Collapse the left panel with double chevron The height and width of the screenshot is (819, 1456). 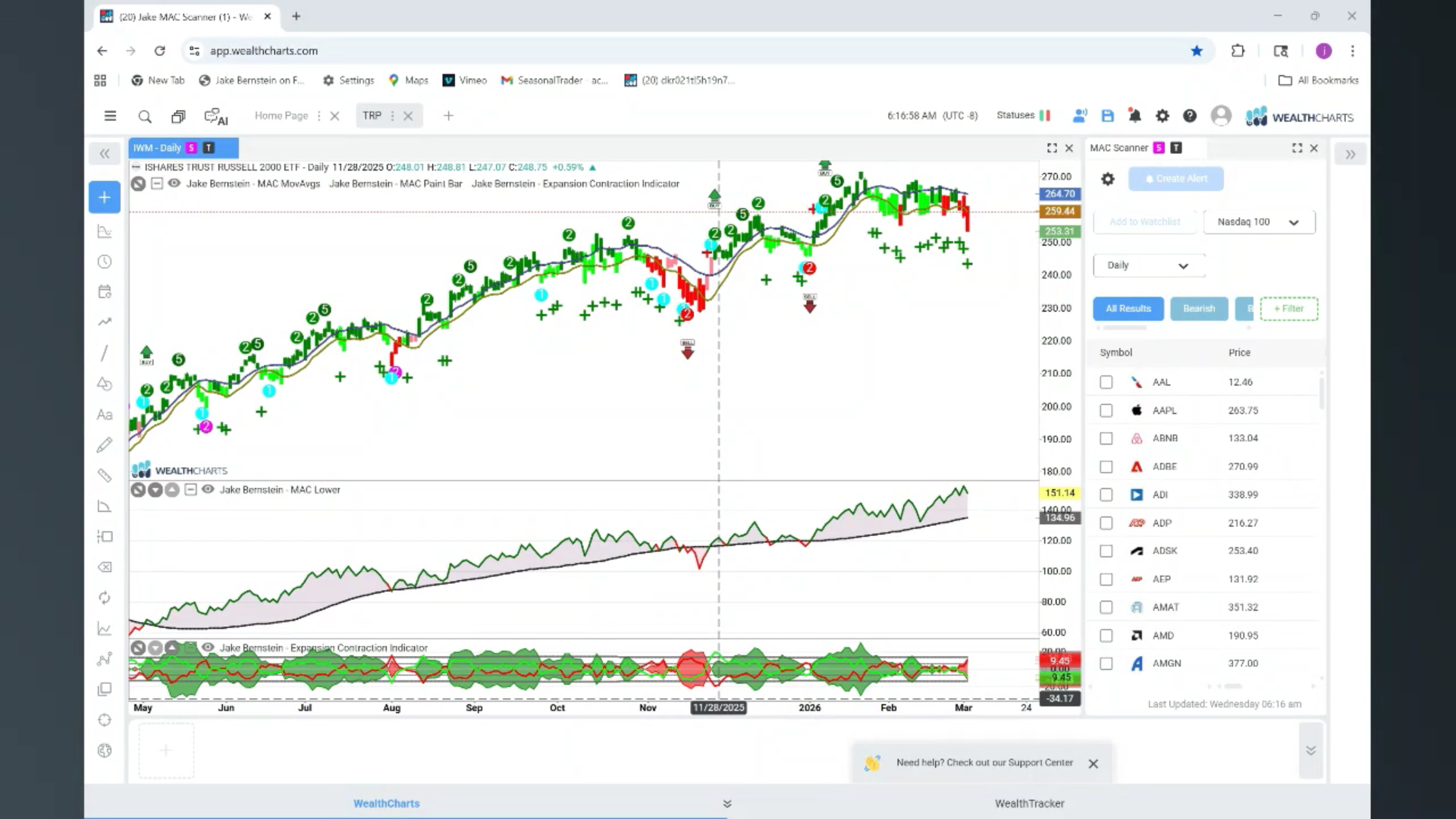point(105,154)
